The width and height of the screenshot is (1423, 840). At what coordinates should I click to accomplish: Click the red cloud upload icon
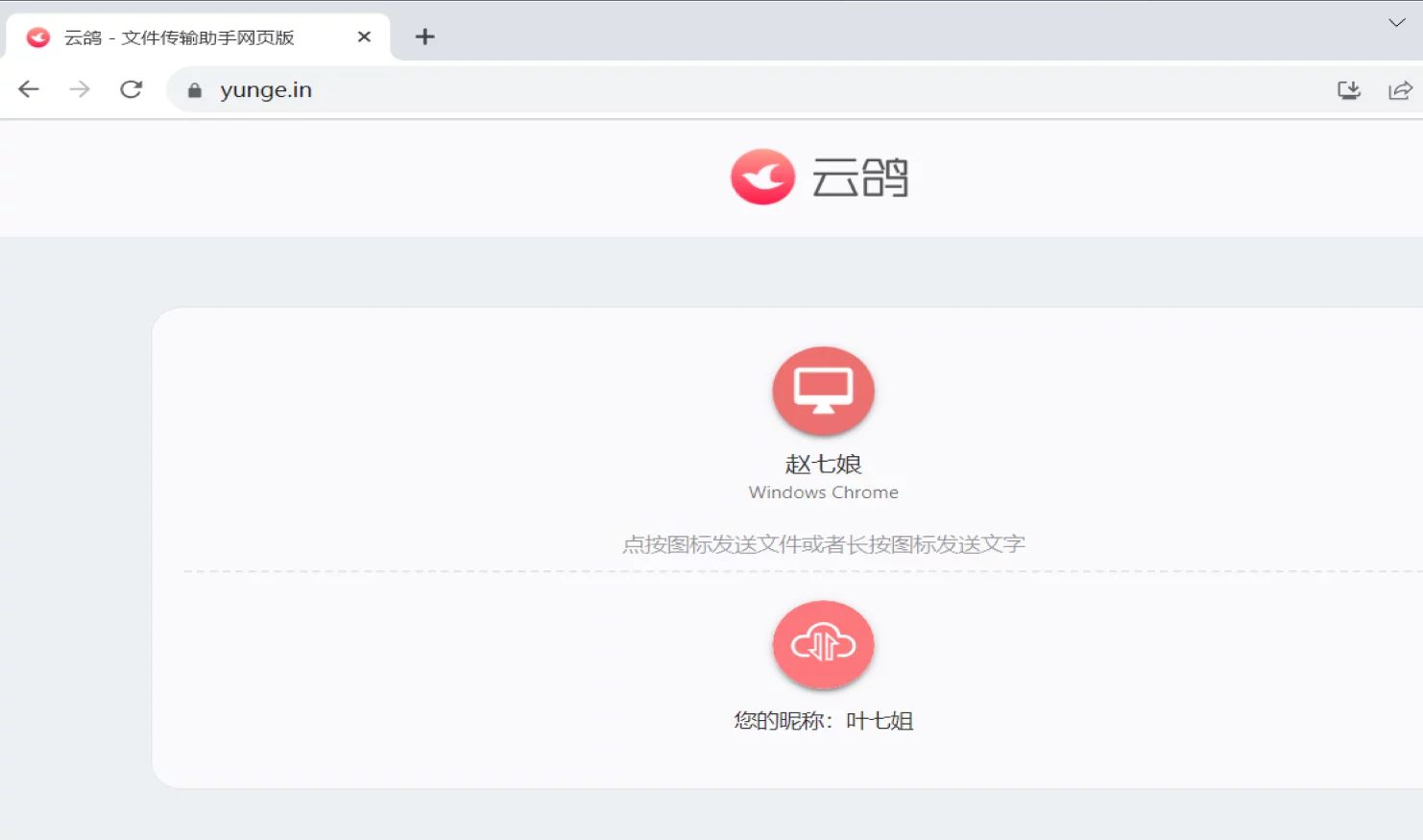tap(823, 644)
